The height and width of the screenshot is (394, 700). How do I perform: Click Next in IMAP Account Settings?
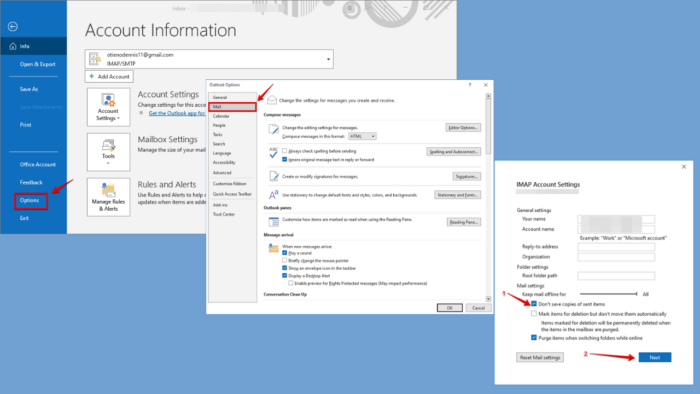(655, 357)
